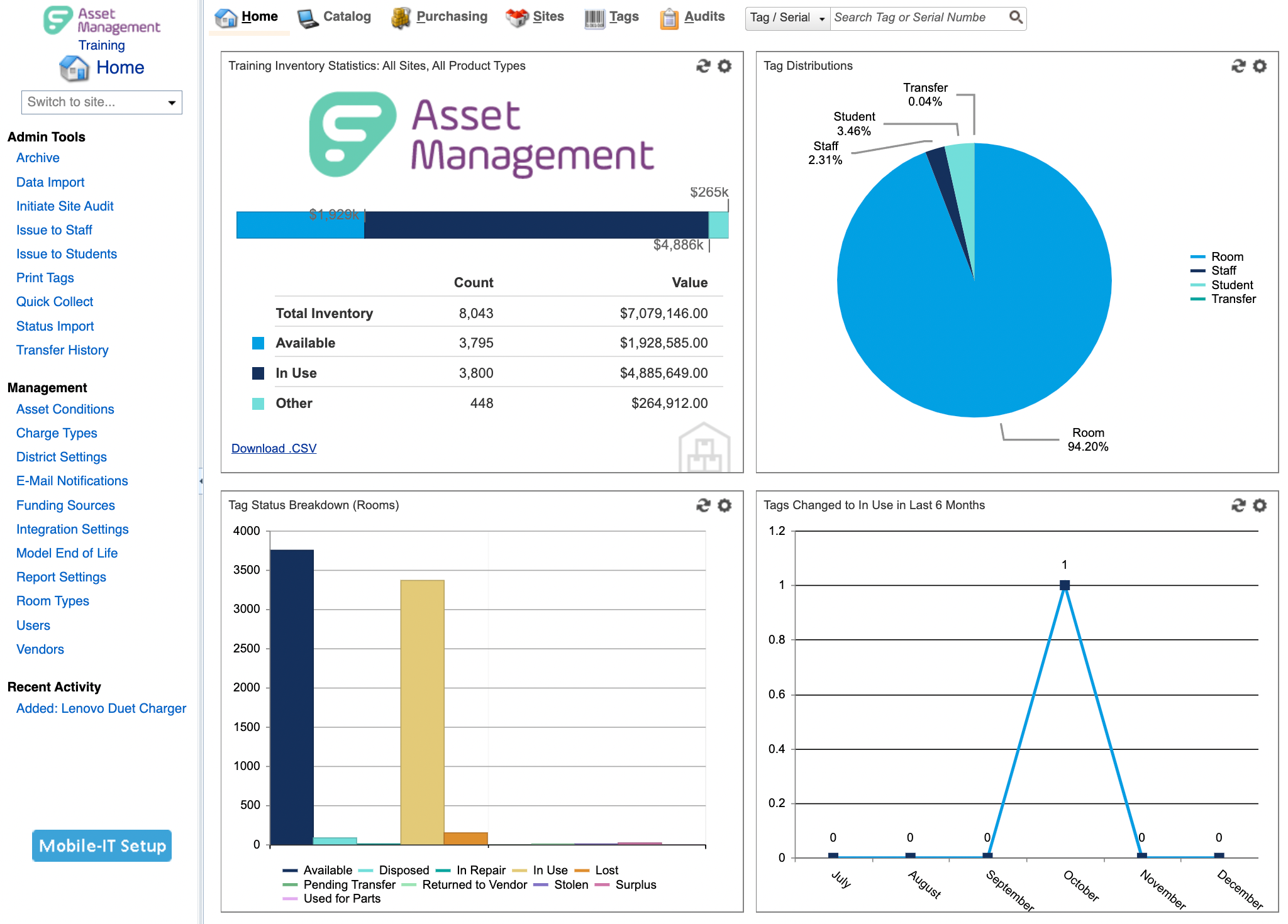Image resolution: width=1288 pixels, height=924 pixels.
Task: Open Model End of Life
Action: click(x=67, y=553)
